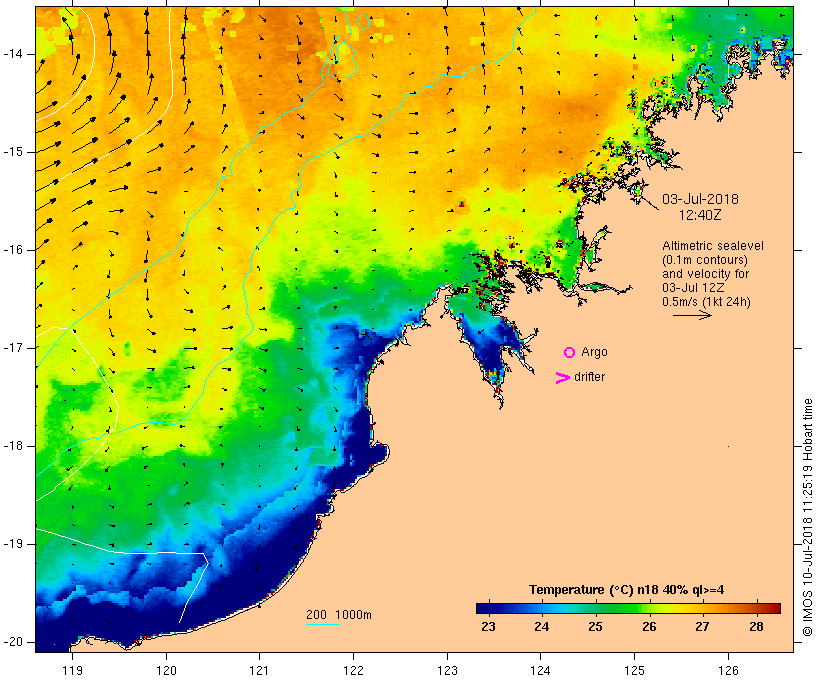
Task: Click longitude axis label 122
Action: (354, 670)
